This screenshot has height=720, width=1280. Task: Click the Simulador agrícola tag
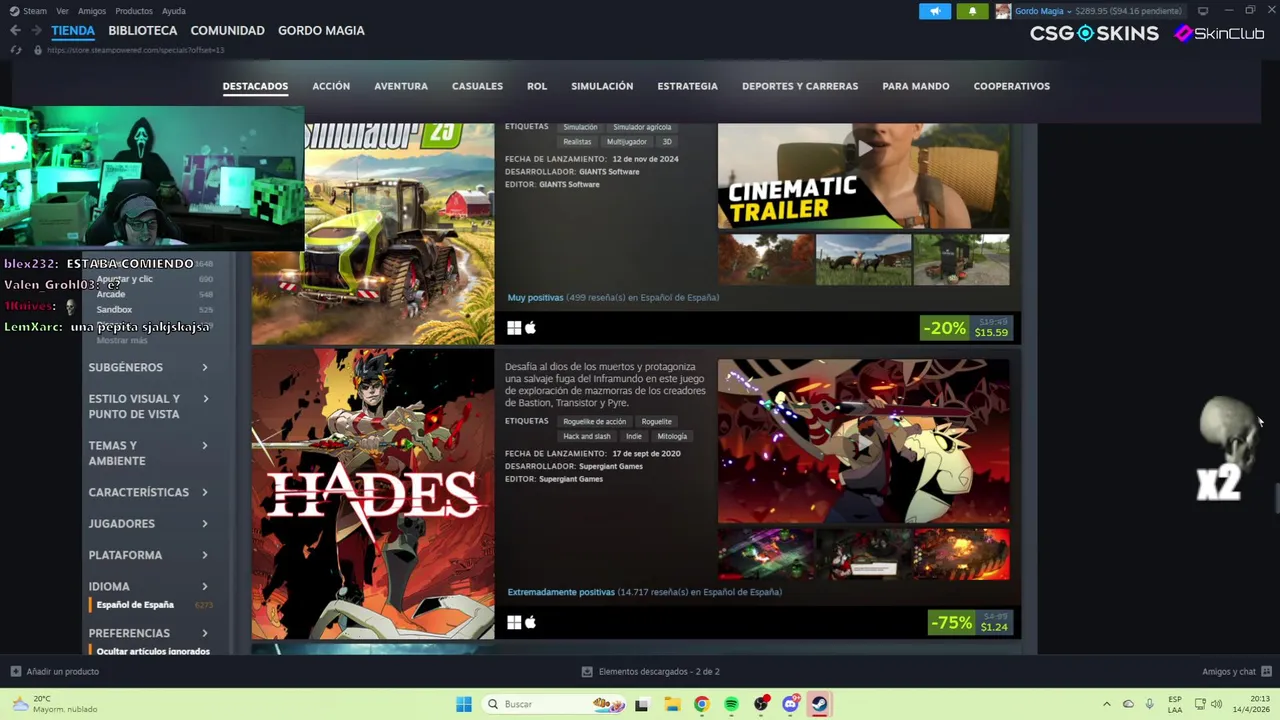[x=642, y=127]
